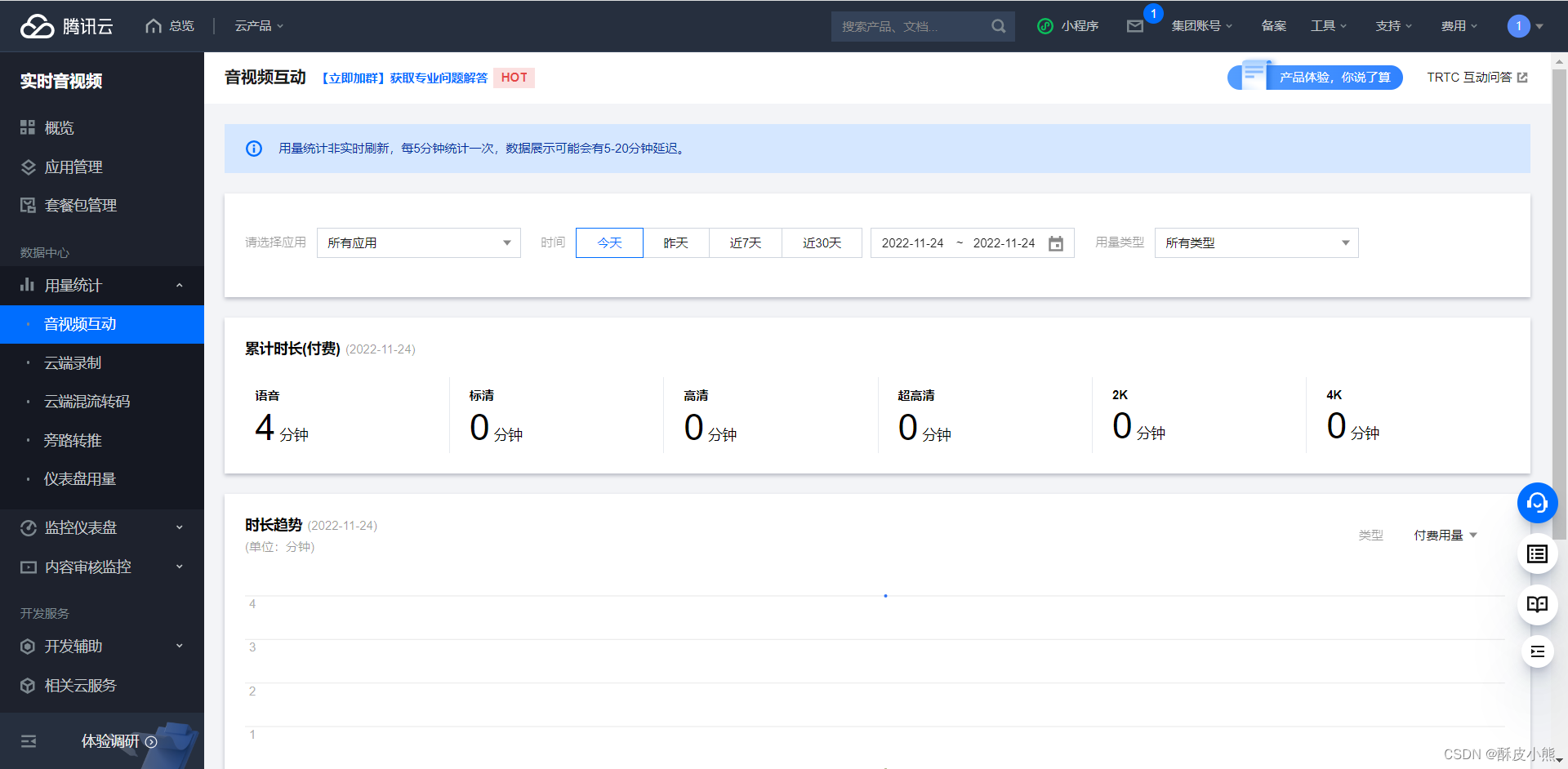Open 体验调研 survey link
This screenshot has width=1568, height=769.
119,741
